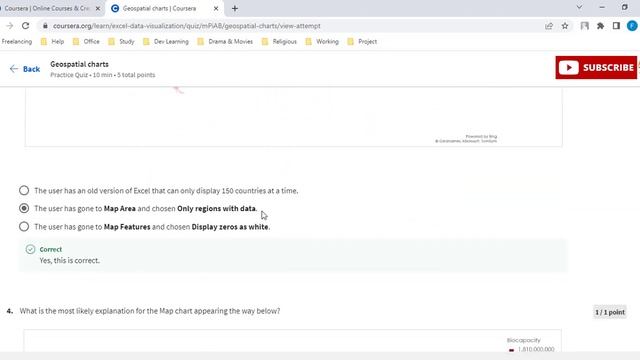Close the Coursera Online Courses tab
The height and width of the screenshot is (360, 640).
coord(98,8)
